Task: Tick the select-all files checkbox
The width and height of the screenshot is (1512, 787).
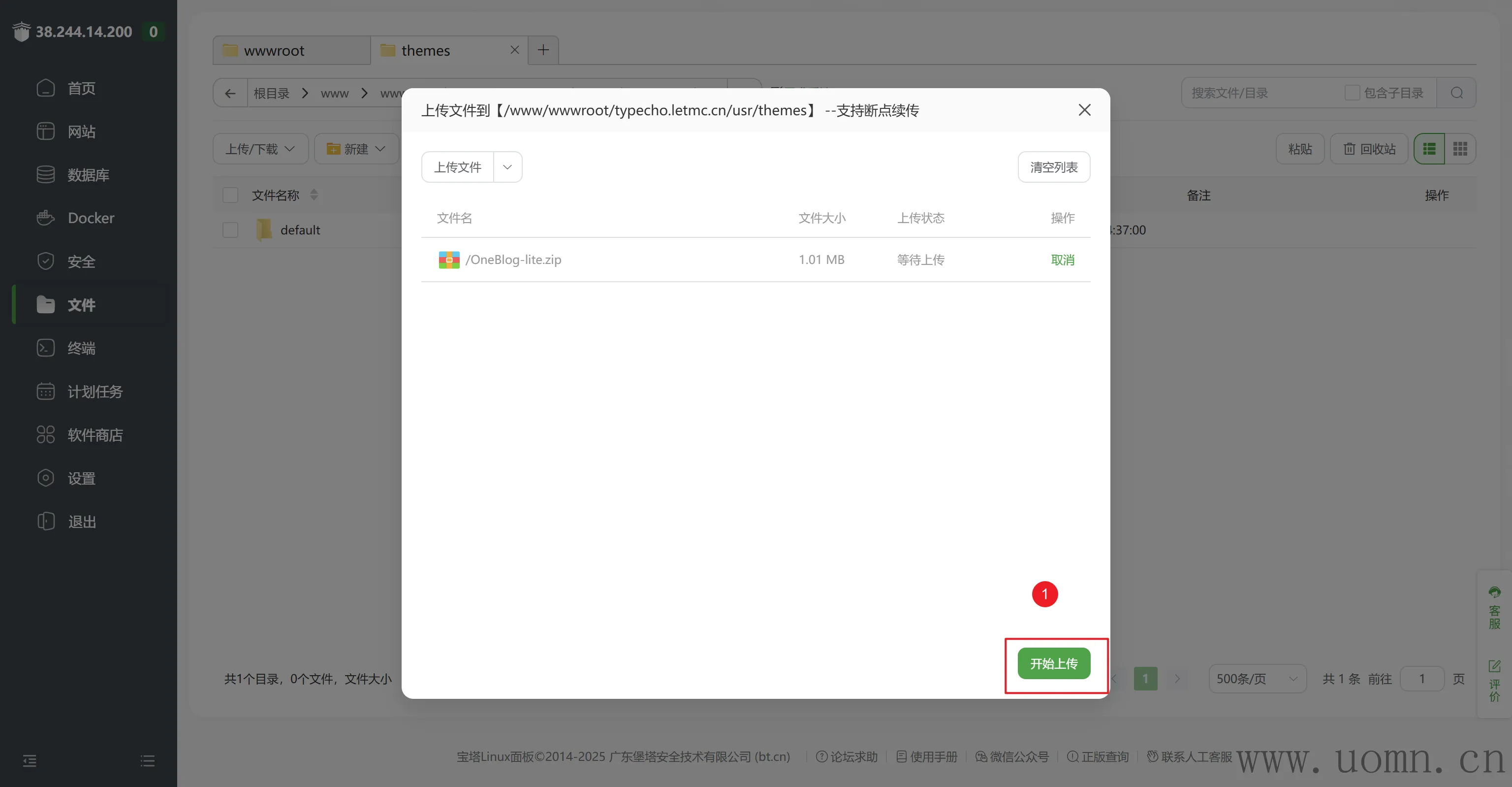Action: [x=230, y=195]
